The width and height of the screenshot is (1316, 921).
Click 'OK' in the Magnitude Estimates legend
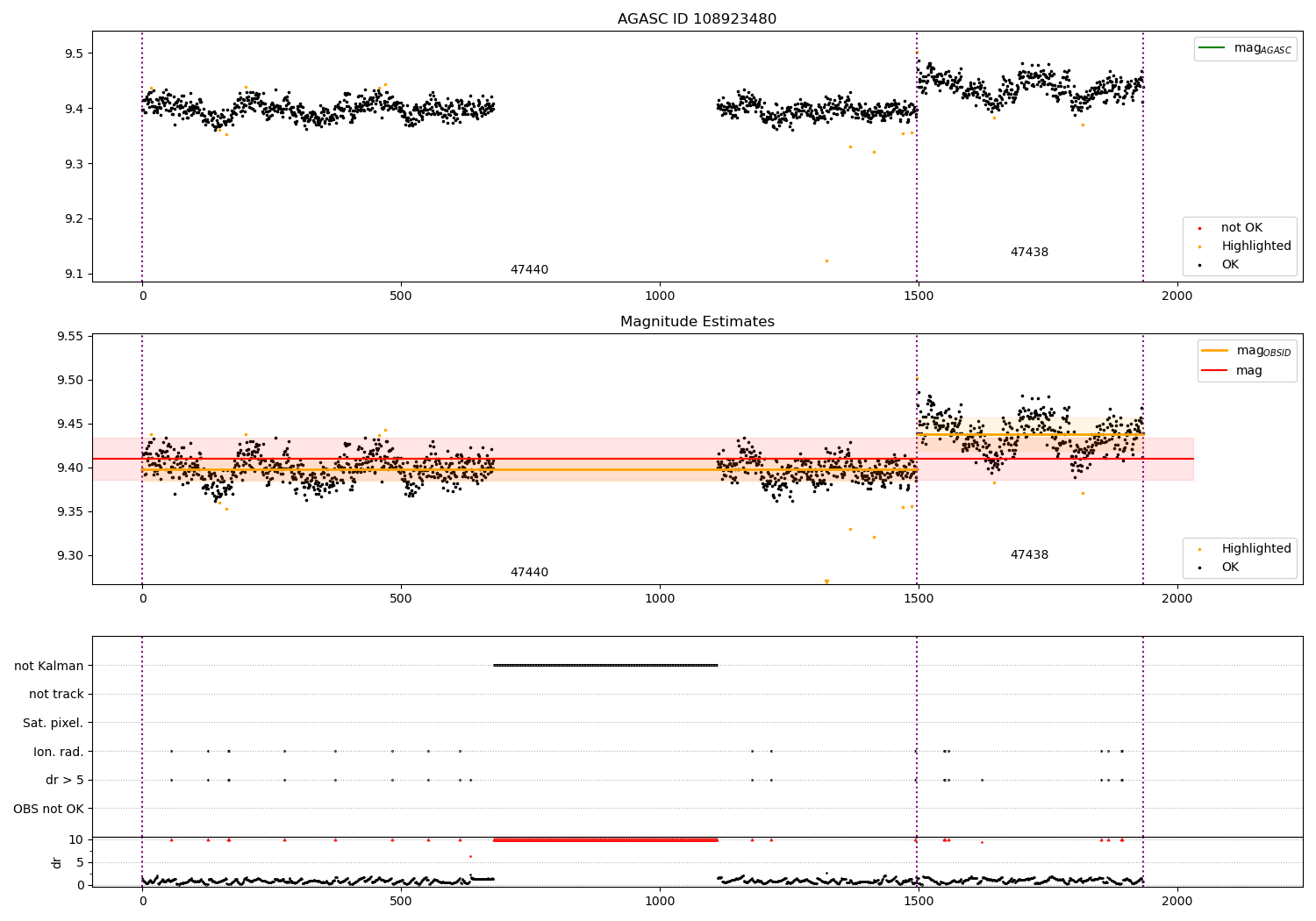[1230, 568]
